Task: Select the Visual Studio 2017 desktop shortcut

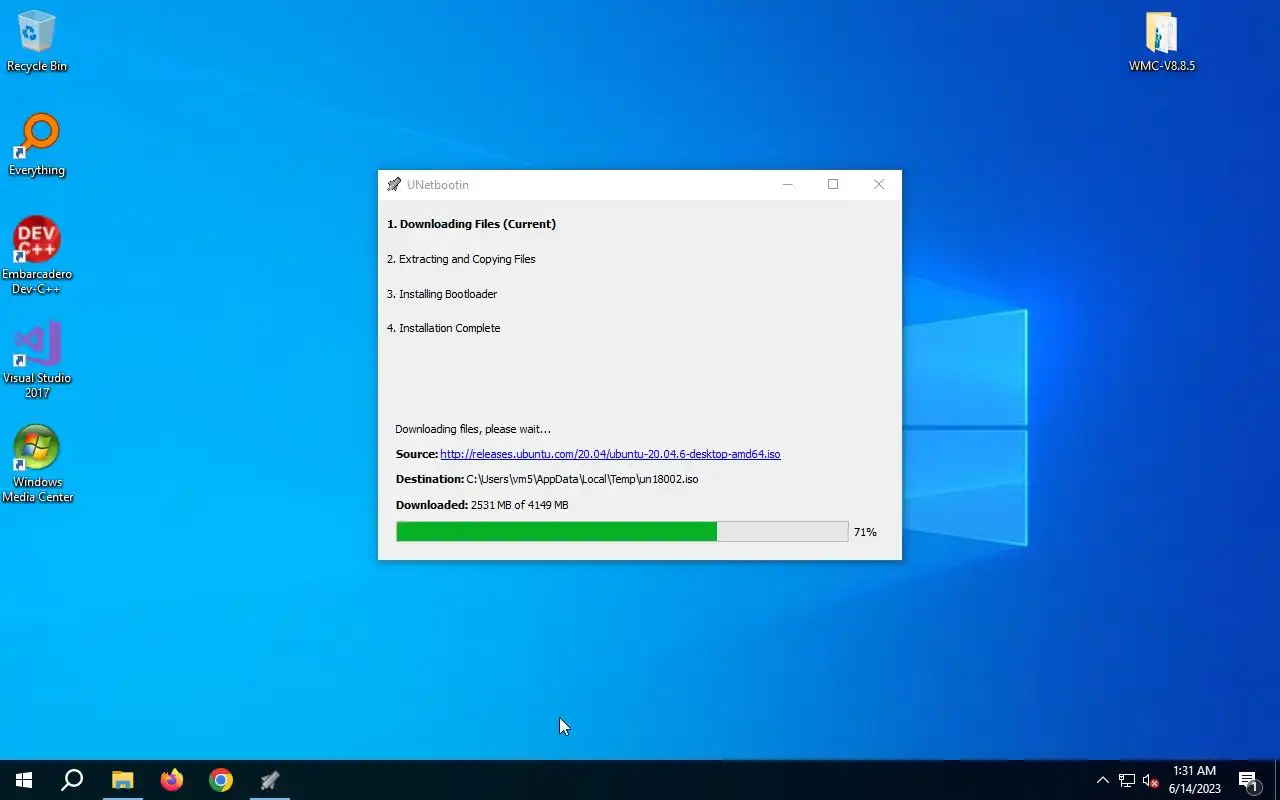Action: [x=37, y=360]
